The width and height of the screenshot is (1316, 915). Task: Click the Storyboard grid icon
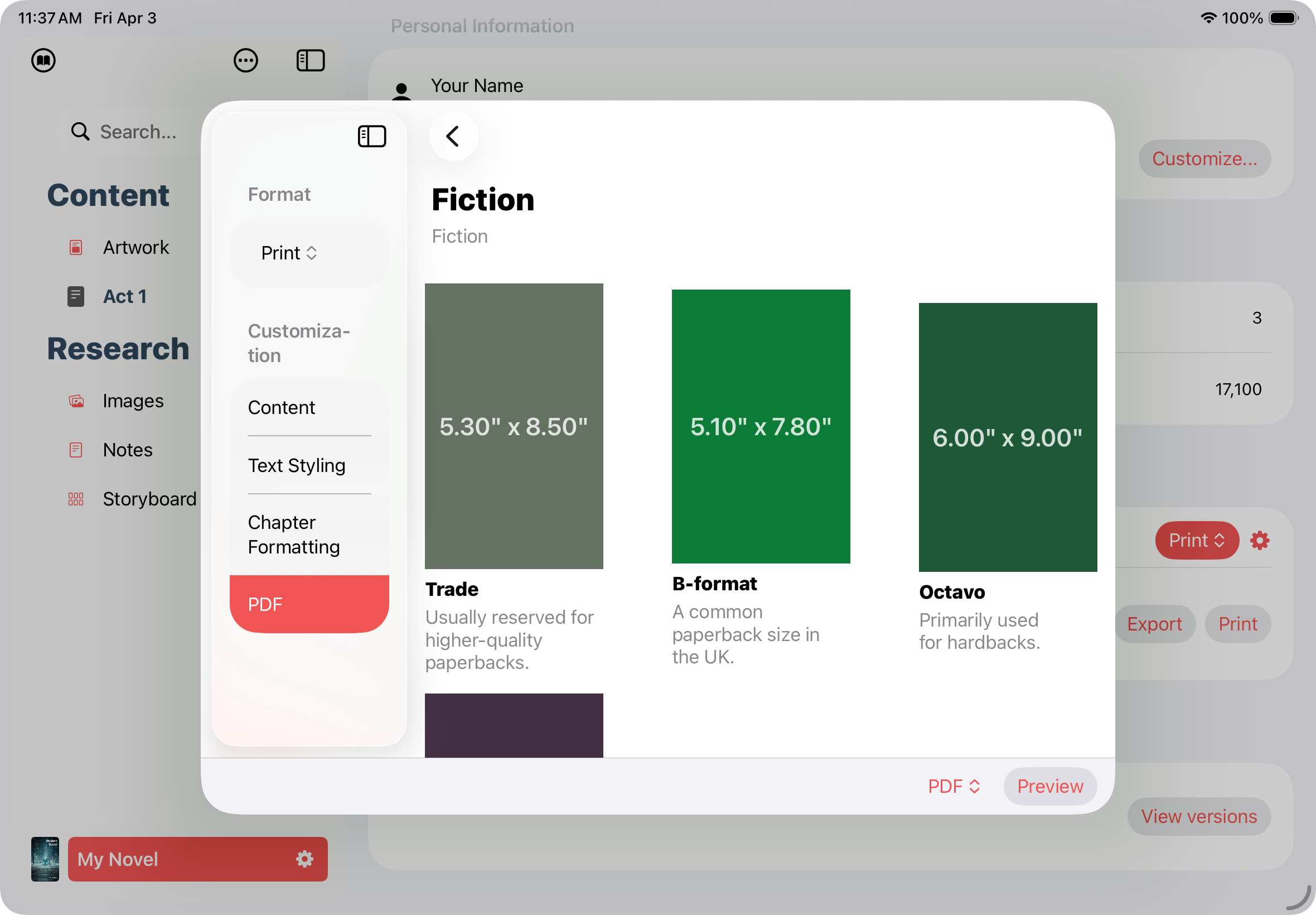pyautogui.click(x=75, y=499)
